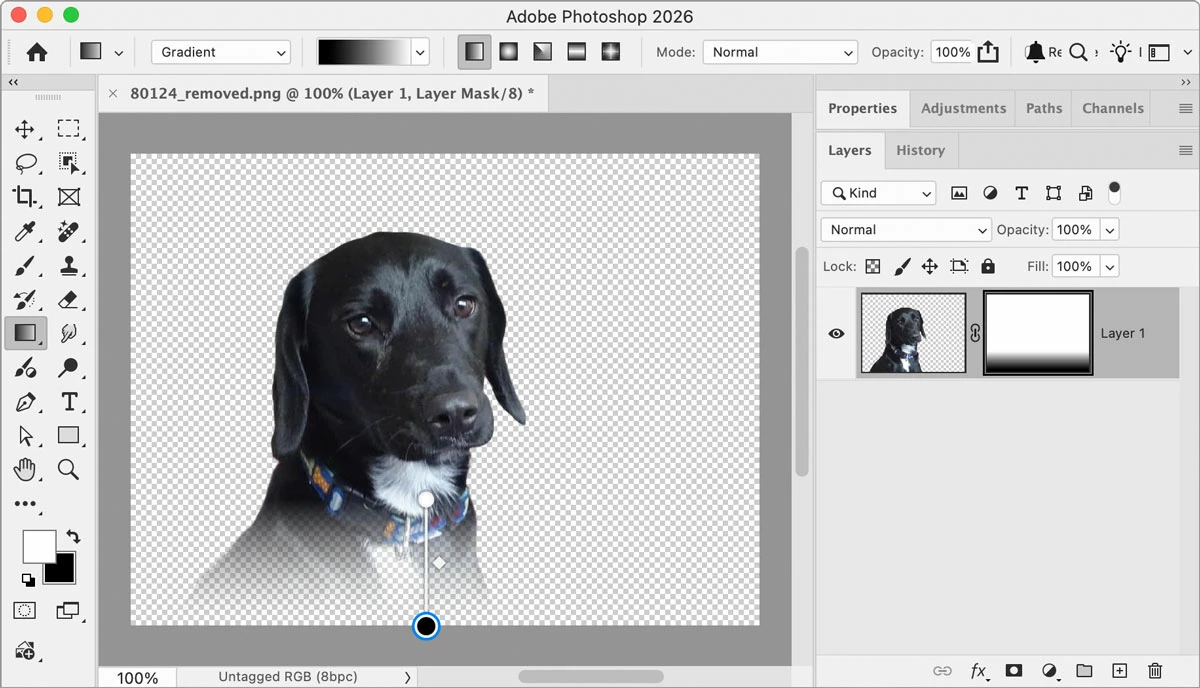Select the Frame tool

pyautogui.click(x=68, y=197)
